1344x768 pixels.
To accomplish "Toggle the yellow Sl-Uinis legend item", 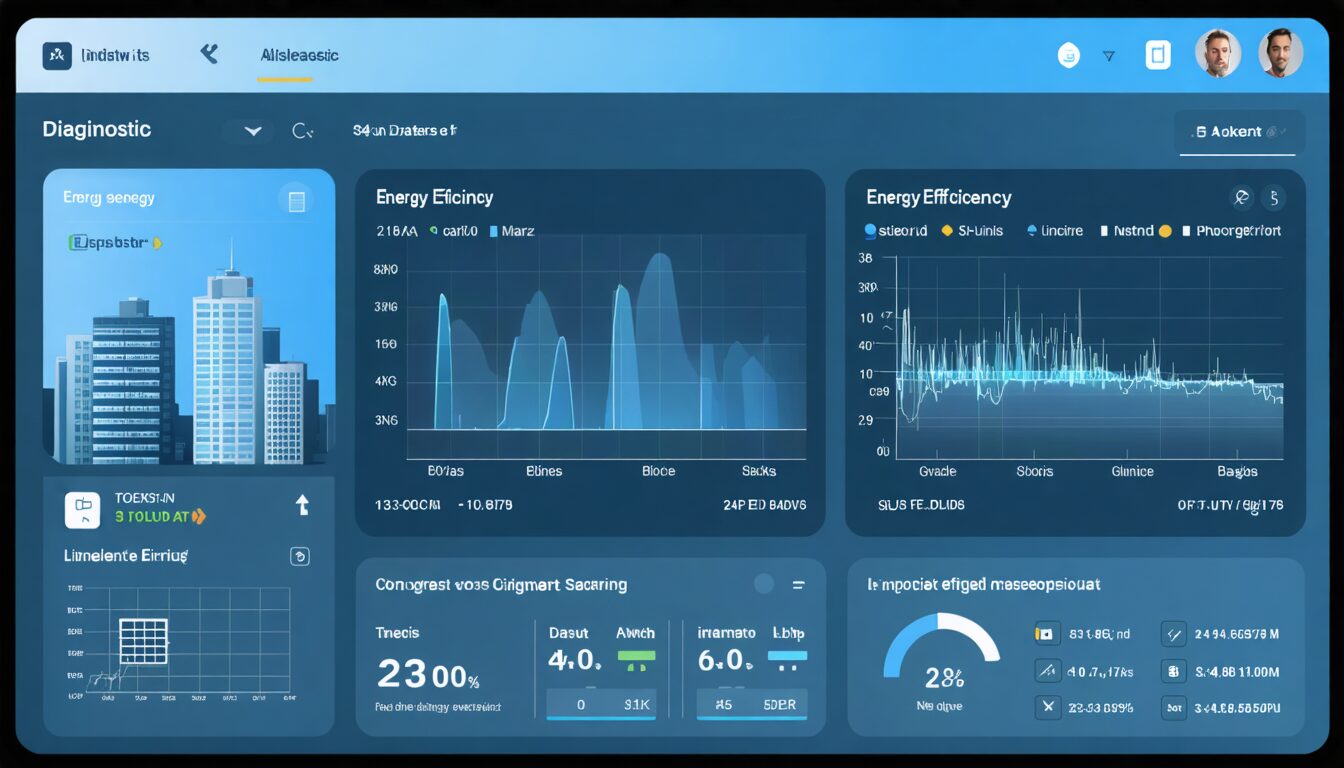I will [972, 230].
